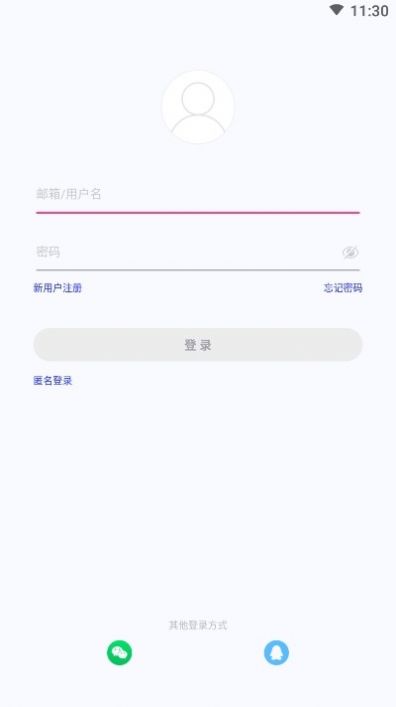Sign in with the green WeChat icon
The width and height of the screenshot is (396, 707).
click(120, 652)
